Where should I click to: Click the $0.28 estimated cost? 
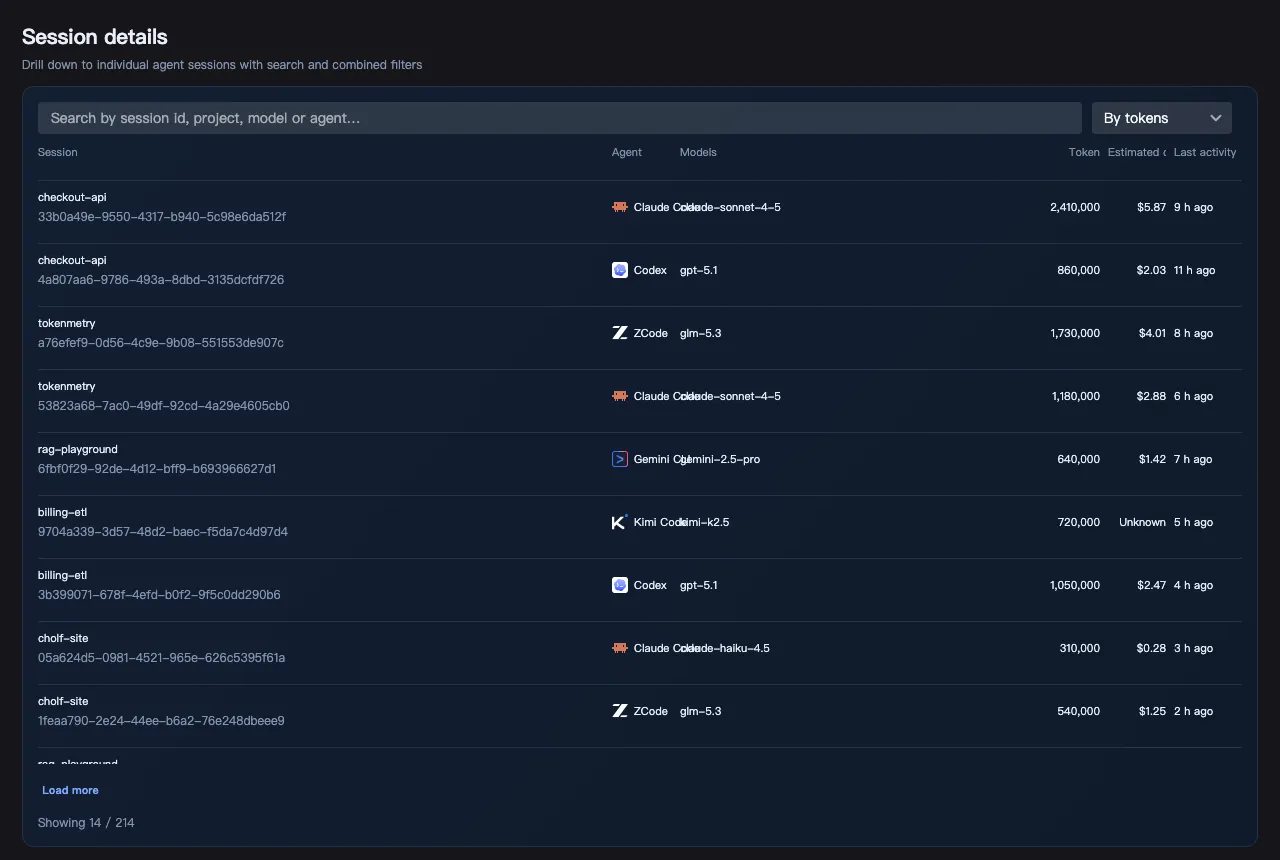(1152, 648)
